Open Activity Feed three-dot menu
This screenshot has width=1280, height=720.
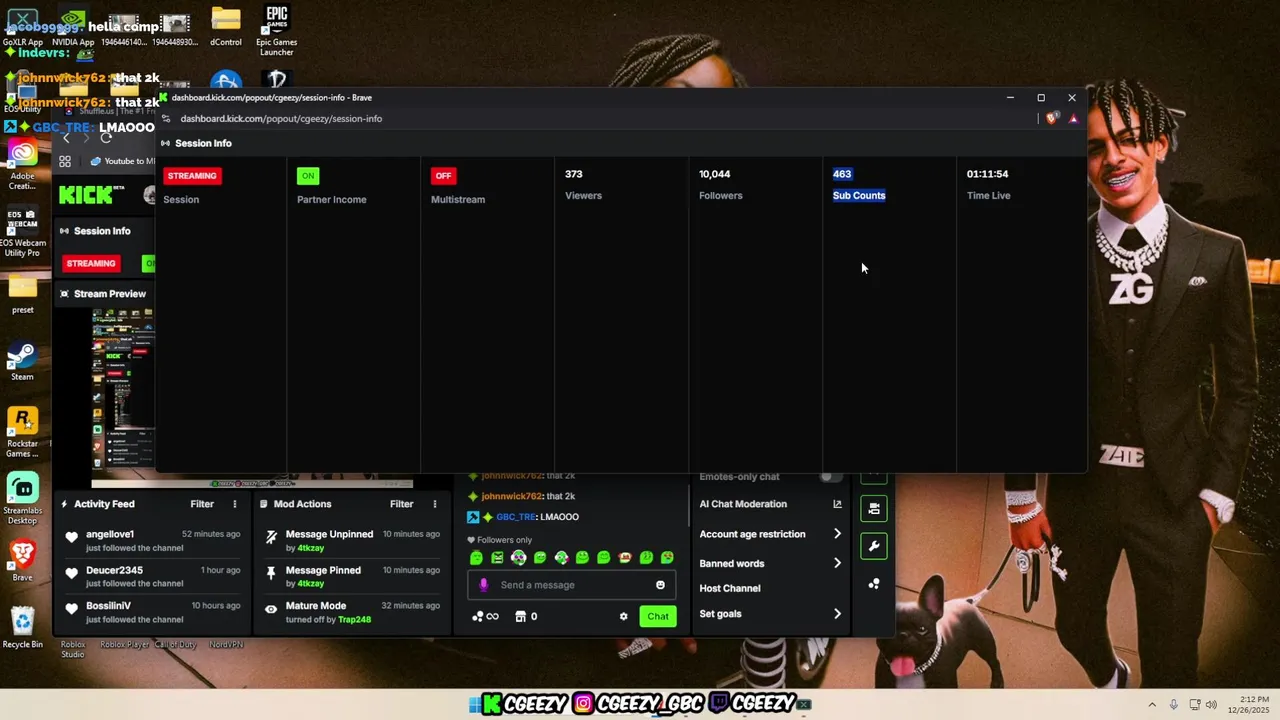point(235,504)
